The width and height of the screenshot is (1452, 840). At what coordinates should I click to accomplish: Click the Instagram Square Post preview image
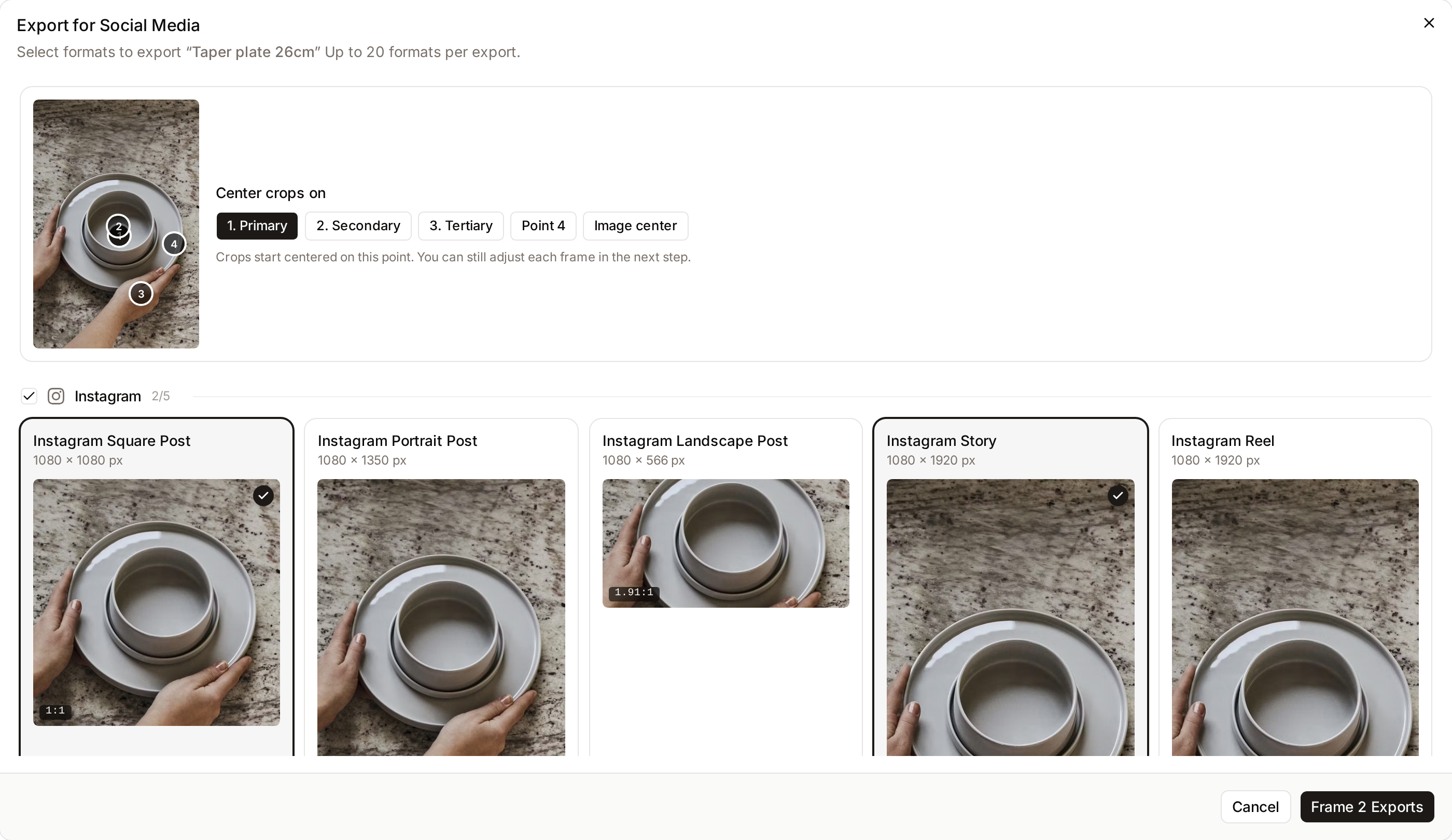pyautogui.click(x=157, y=603)
